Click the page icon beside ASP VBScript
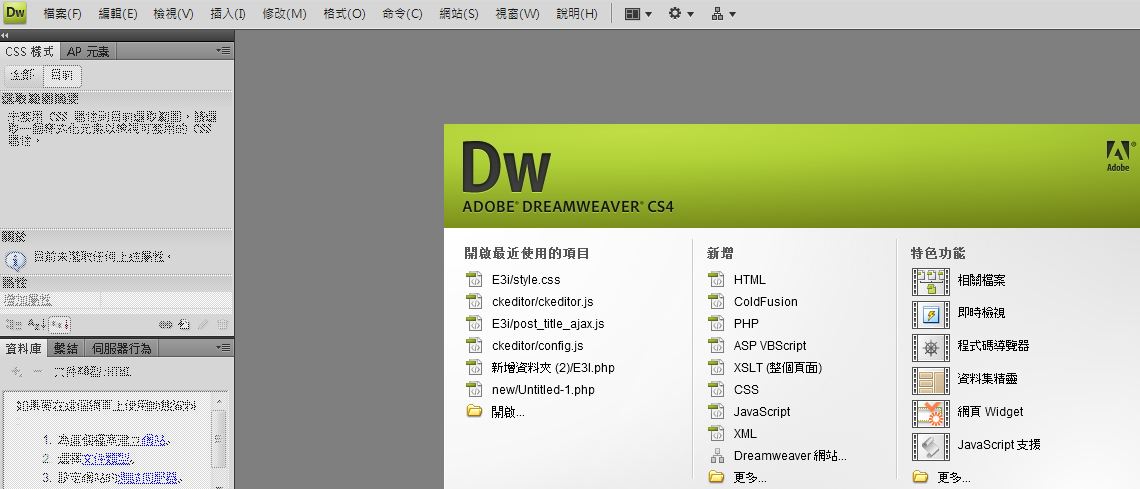 click(717, 346)
